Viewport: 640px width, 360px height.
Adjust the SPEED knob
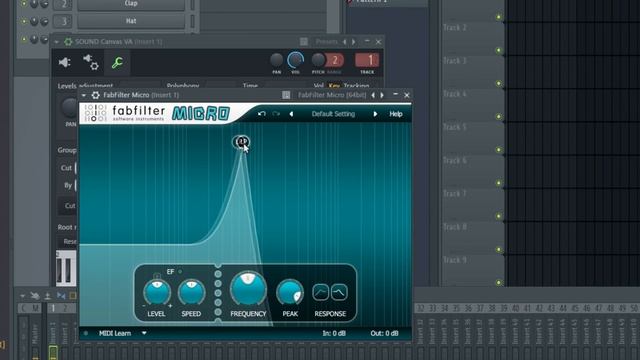click(191, 291)
